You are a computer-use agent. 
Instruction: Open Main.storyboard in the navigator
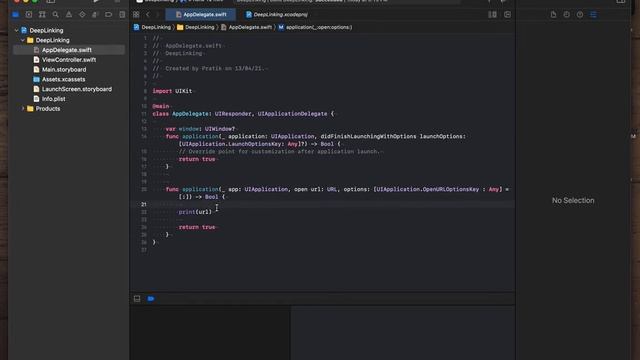point(69,69)
